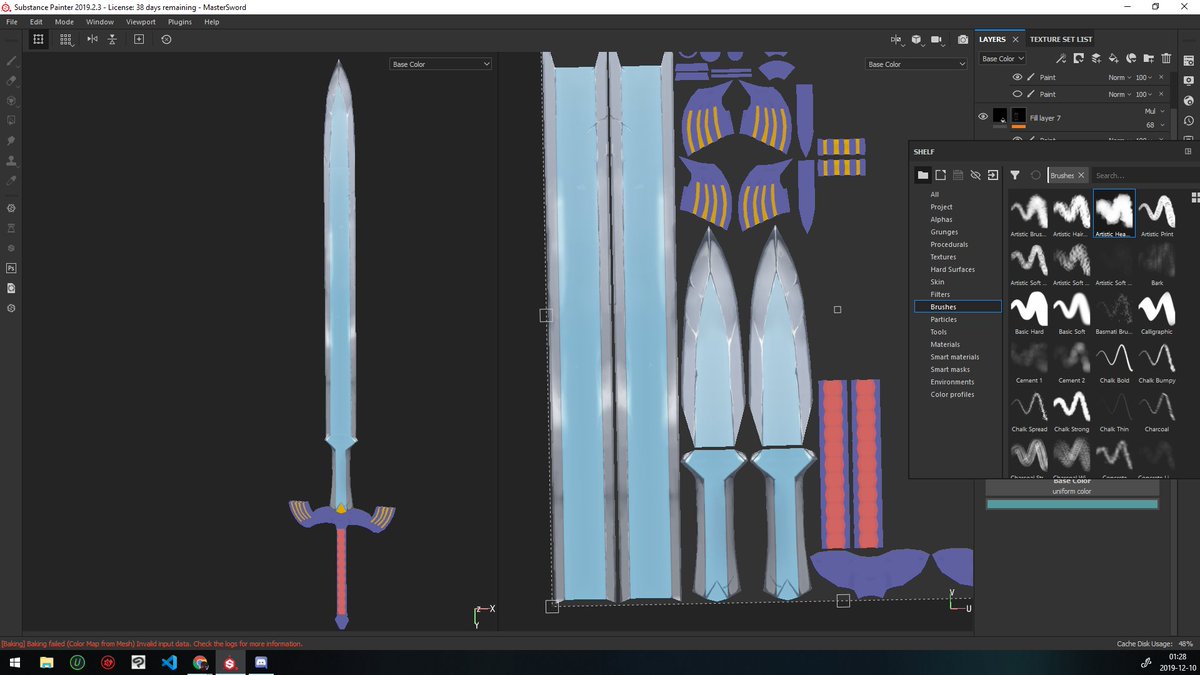Switch to Texture Set List tab
Image resolution: width=1200 pixels, height=675 pixels.
coord(1061,39)
